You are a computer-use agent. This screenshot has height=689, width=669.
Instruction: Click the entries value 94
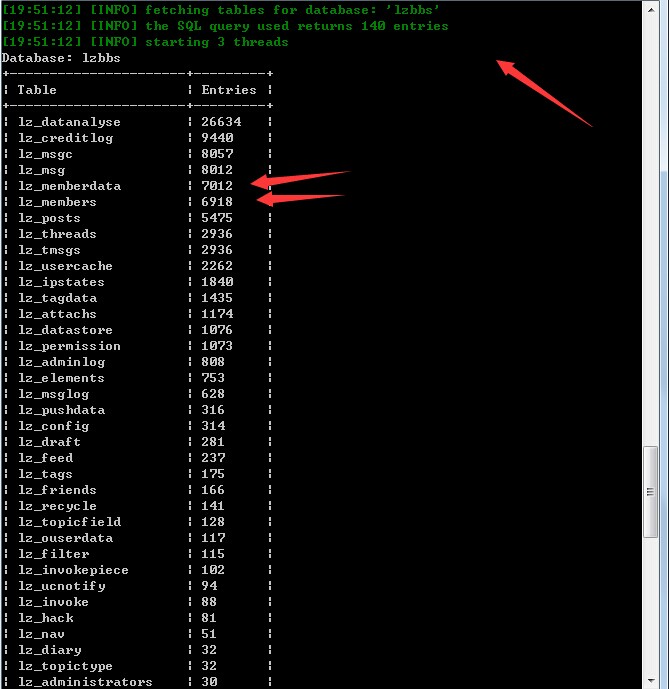(x=209, y=586)
